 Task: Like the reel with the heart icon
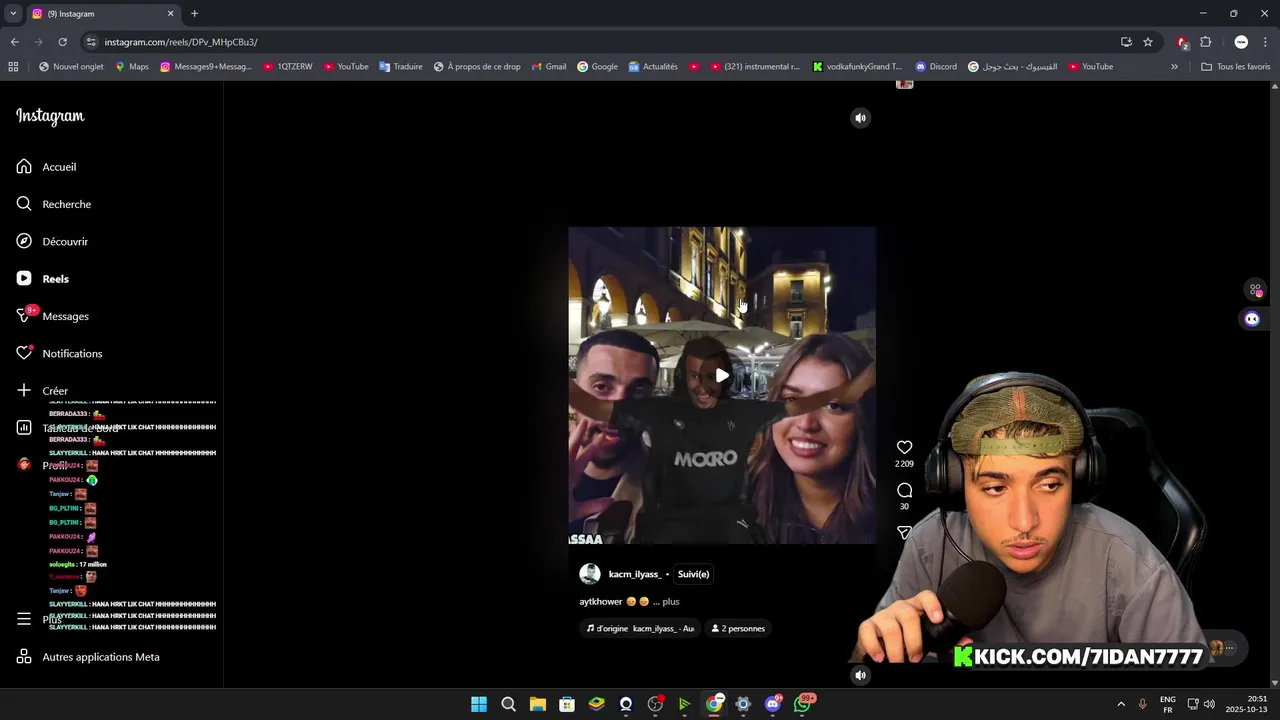click(x=904, y=447)
